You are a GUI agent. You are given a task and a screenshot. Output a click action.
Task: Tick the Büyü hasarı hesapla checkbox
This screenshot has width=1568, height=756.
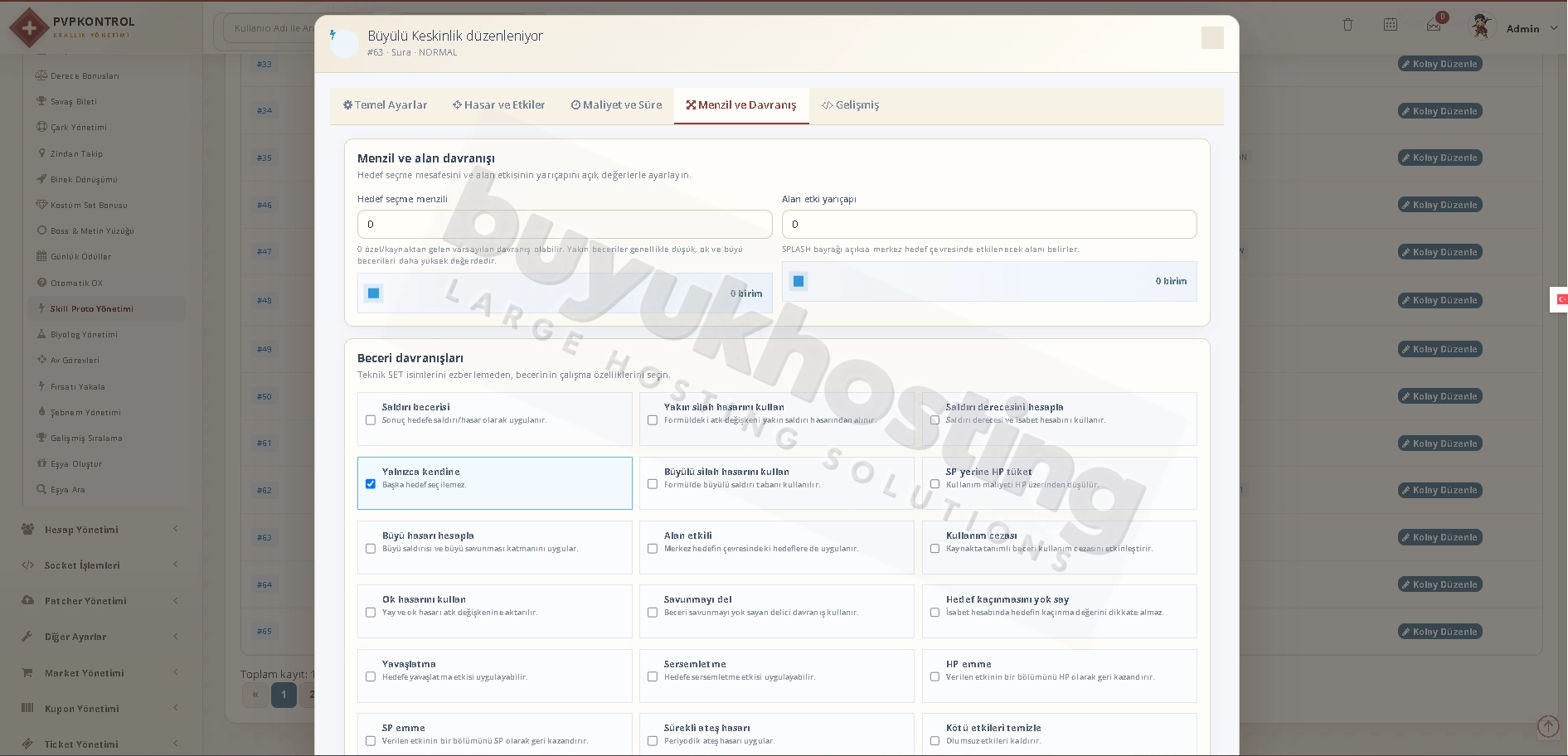tap(371, 549)
